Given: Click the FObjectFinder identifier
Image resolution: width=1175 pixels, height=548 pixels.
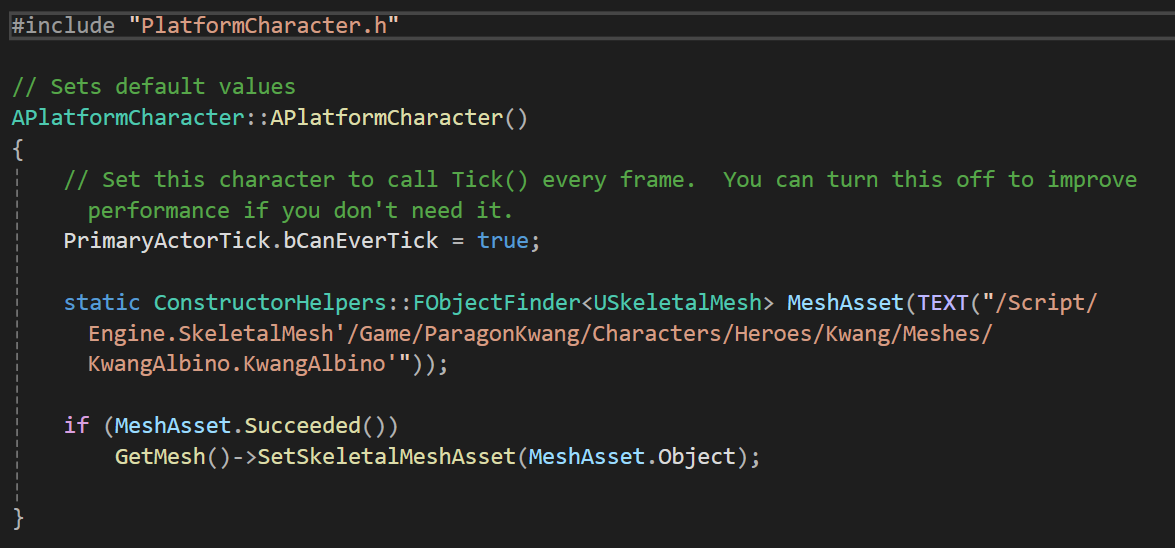Looking at the screenshot, I should tap(497, 303).
